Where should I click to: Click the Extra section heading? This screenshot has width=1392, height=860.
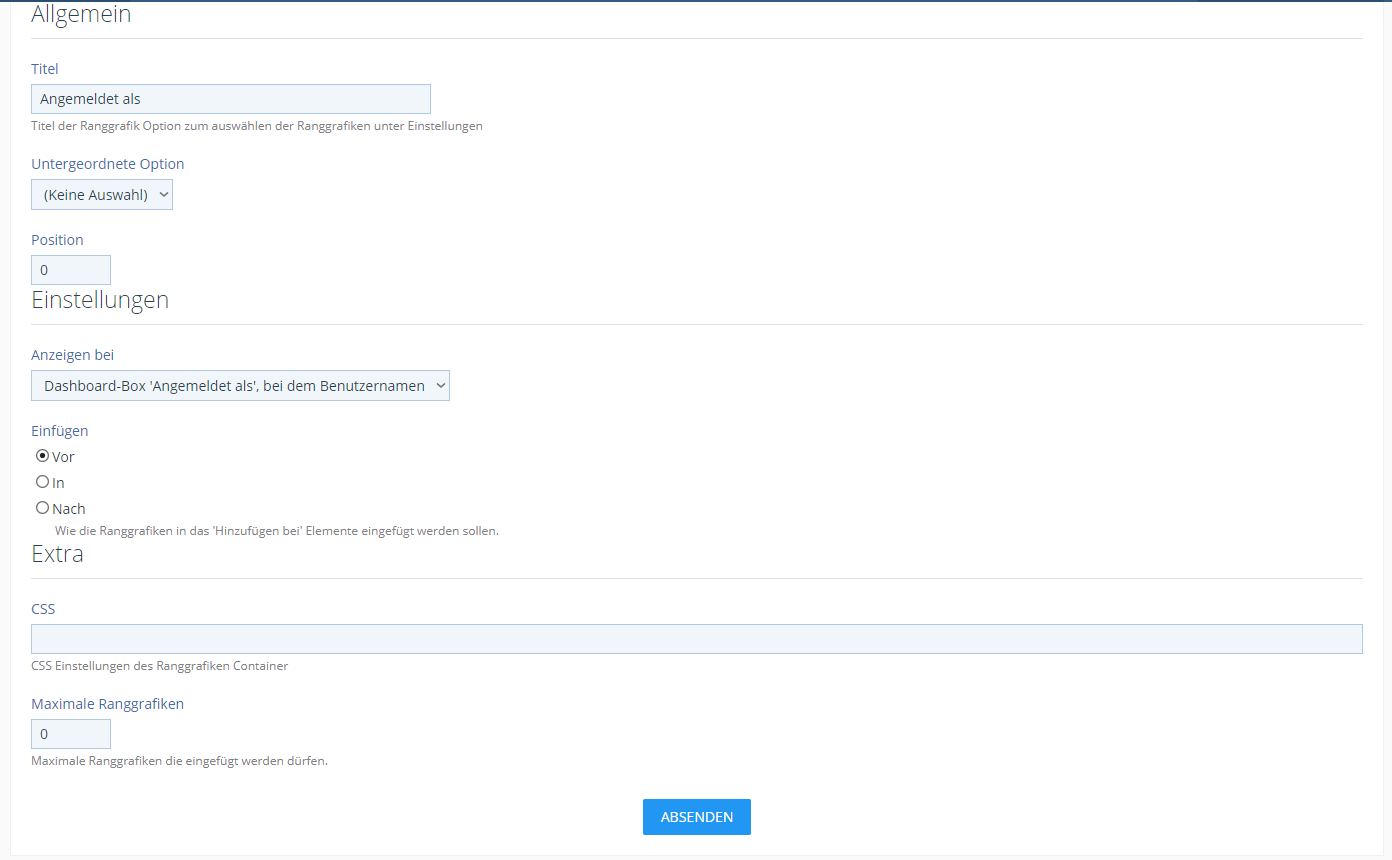coord(58,554)
